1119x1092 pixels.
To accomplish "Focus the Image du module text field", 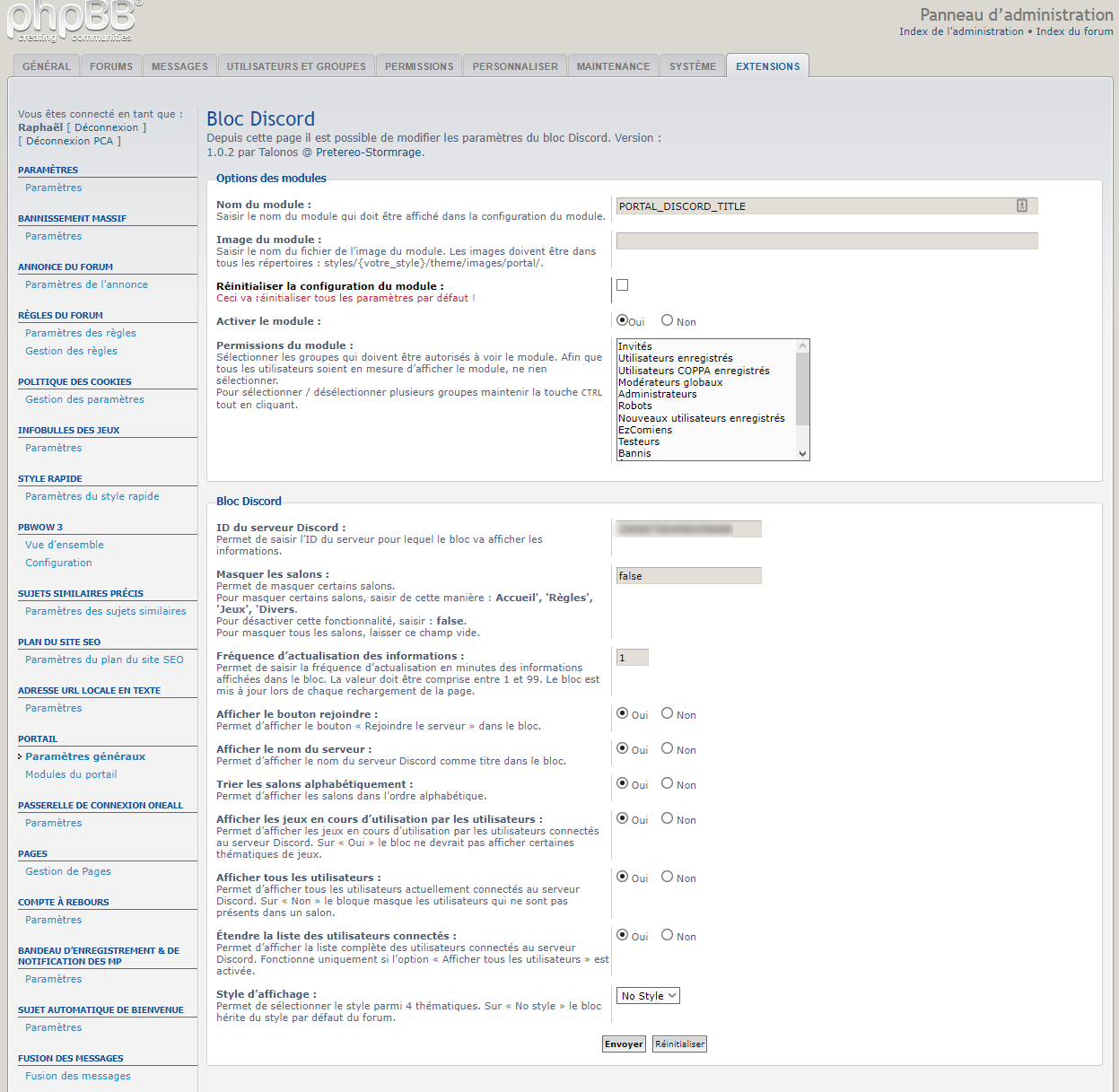I will click(826, 240).
